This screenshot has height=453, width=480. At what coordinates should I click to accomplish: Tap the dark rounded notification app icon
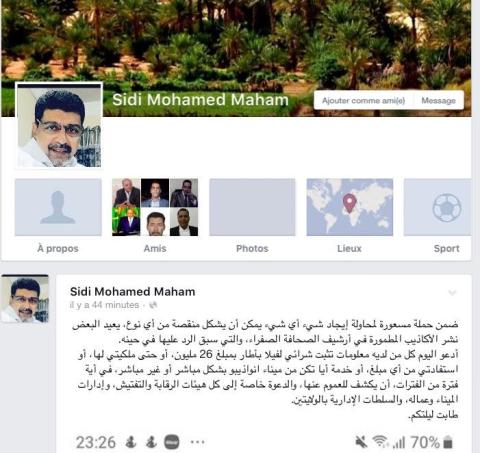(x=172, y=442)
